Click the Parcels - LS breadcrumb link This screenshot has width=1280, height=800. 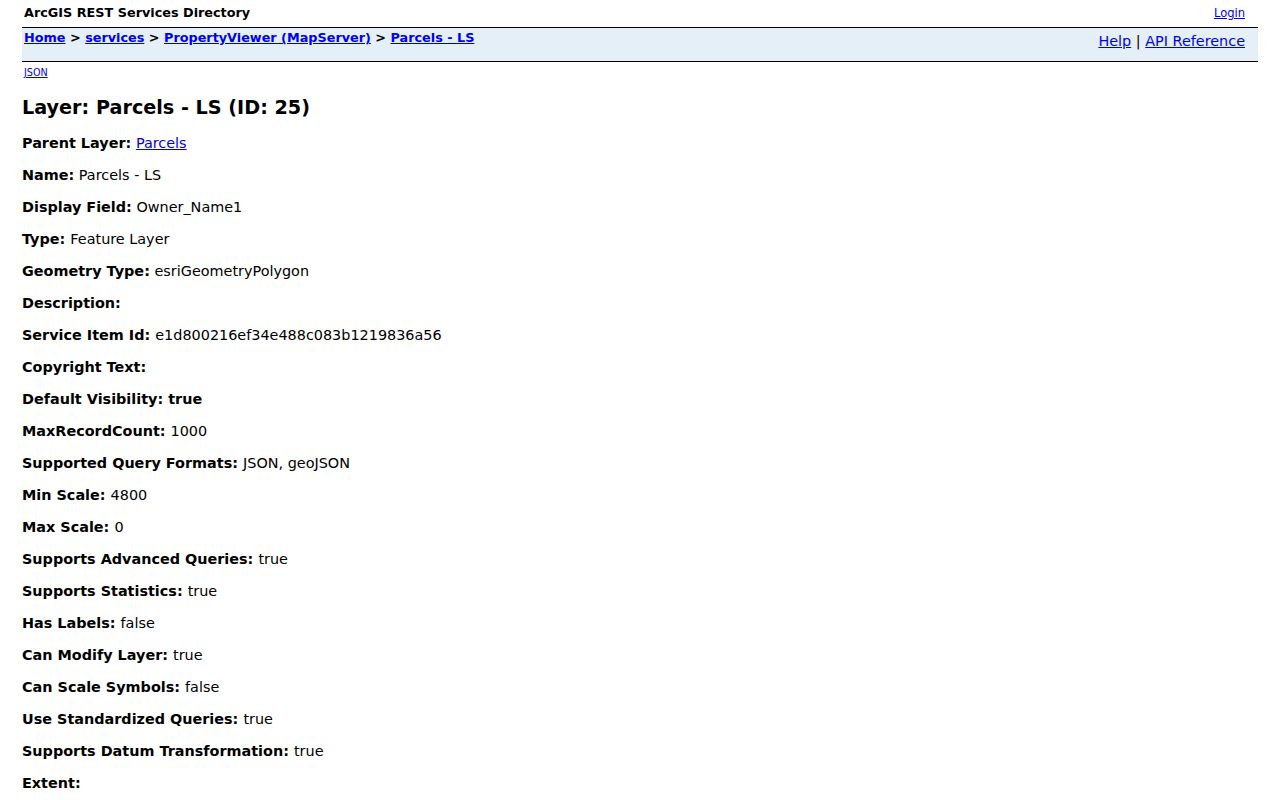click(432, 38)
